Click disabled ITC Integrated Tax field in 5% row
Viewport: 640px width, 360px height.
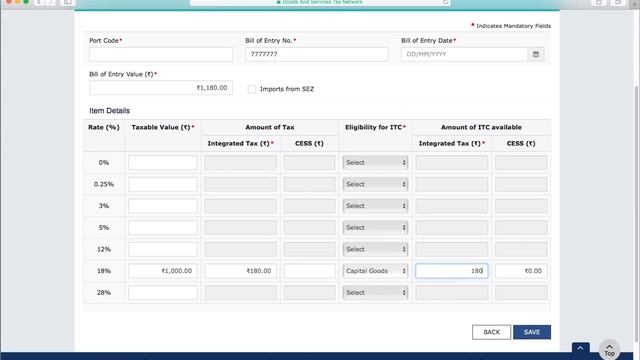pyautogui.click(x=451, y=227)
